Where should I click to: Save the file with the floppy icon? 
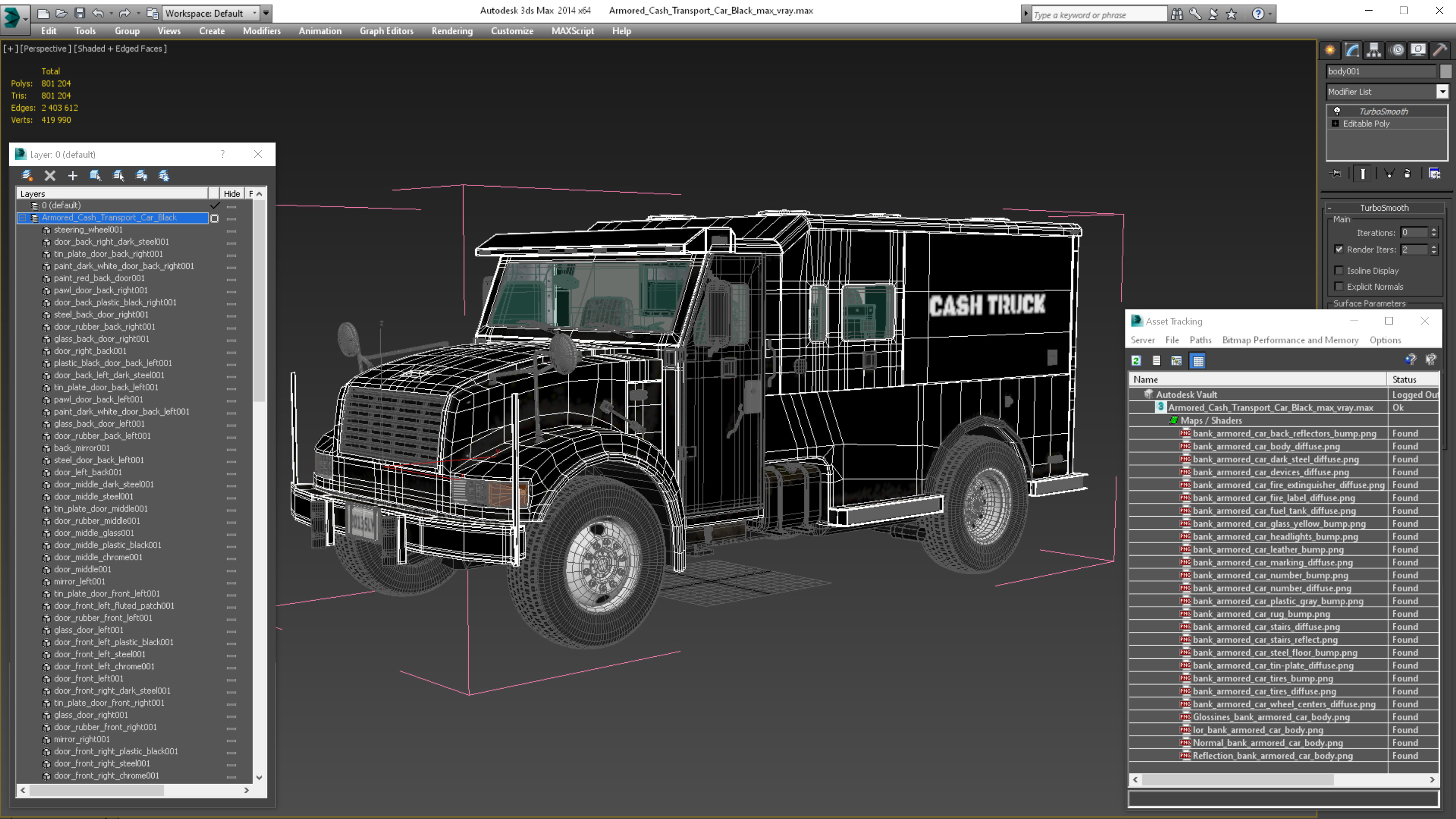click(80, 13)
